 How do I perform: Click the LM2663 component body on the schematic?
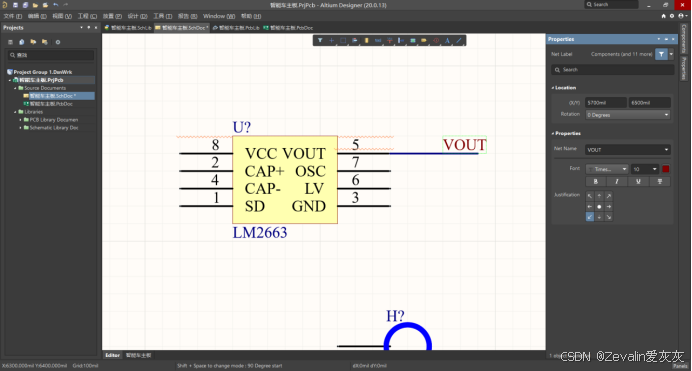click(285, 180)
